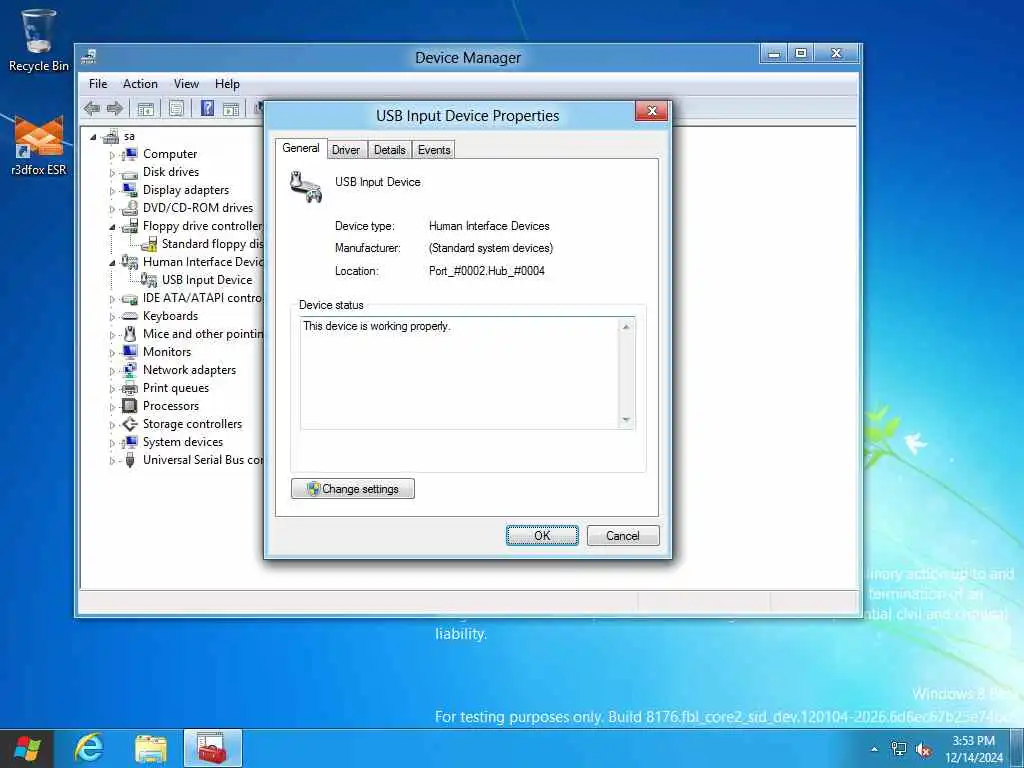Collapse the Human Interface Devices node

click(112, 263)
